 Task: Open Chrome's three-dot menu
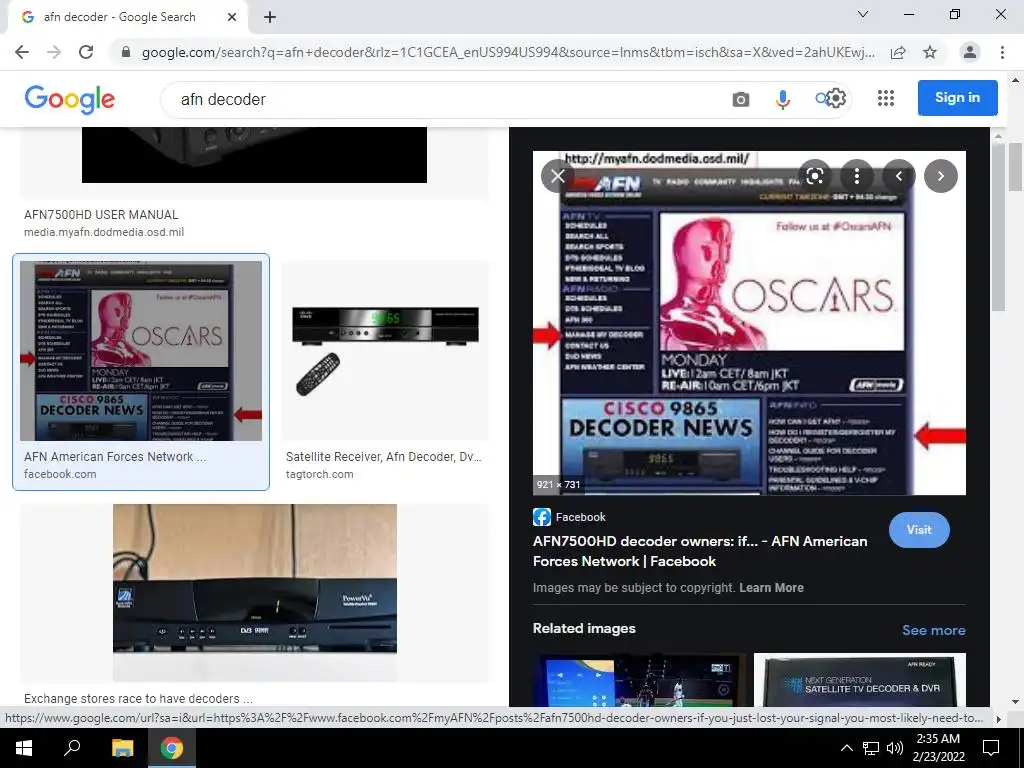[1002, 52]
